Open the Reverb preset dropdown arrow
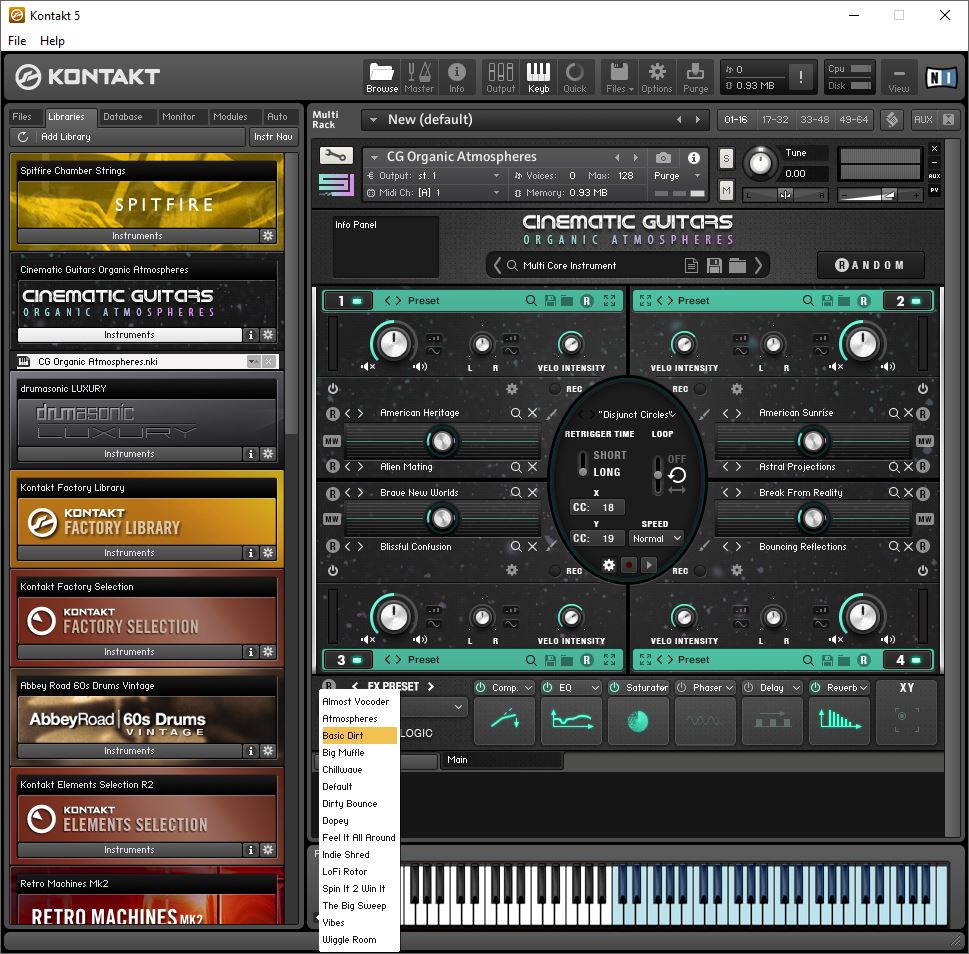Image resolution: width=969 pixels, height=954 pixels. click(863, 688)
